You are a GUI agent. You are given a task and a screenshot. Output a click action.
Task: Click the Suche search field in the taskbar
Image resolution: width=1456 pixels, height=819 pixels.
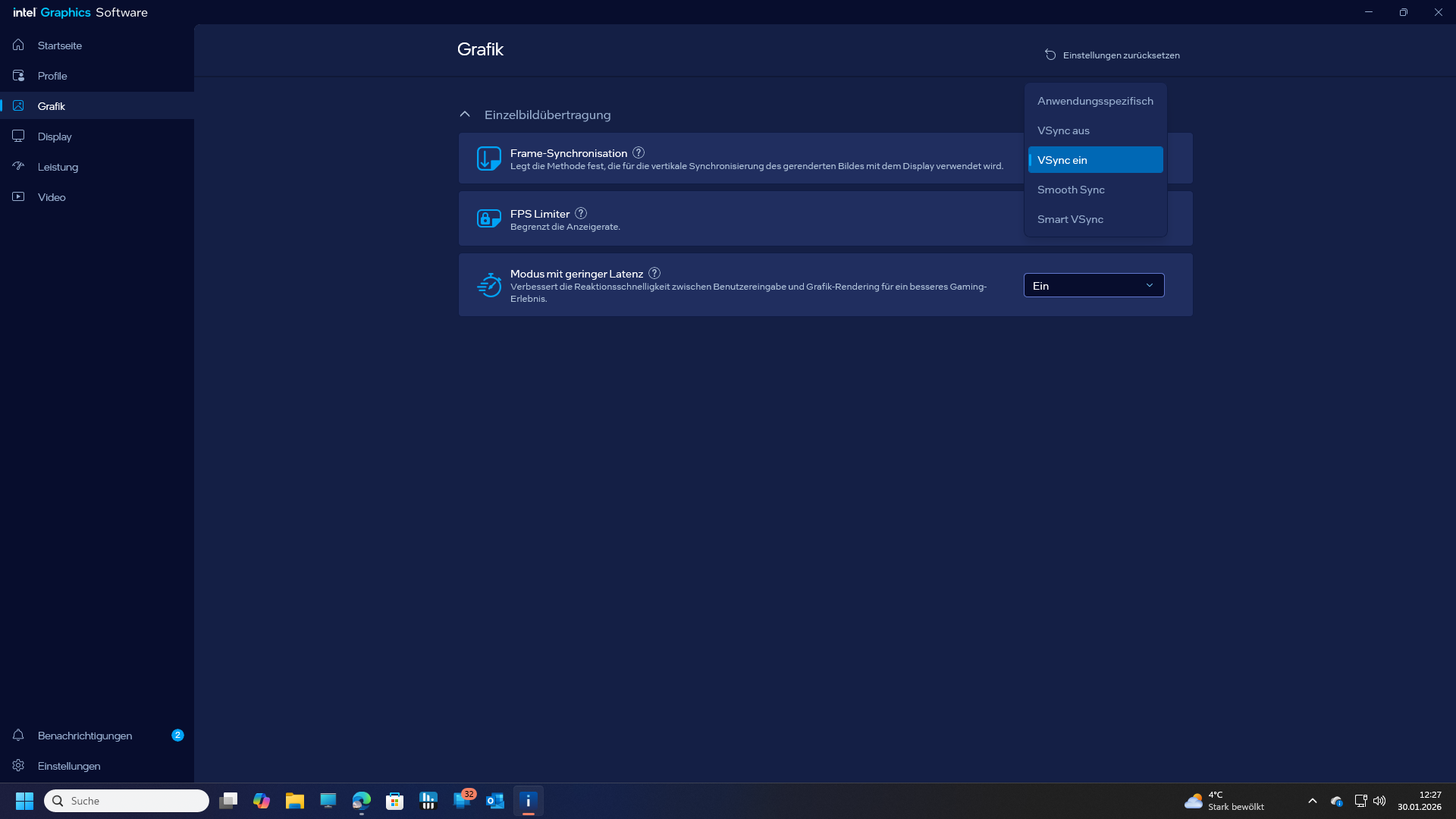(x=126, y=800)
